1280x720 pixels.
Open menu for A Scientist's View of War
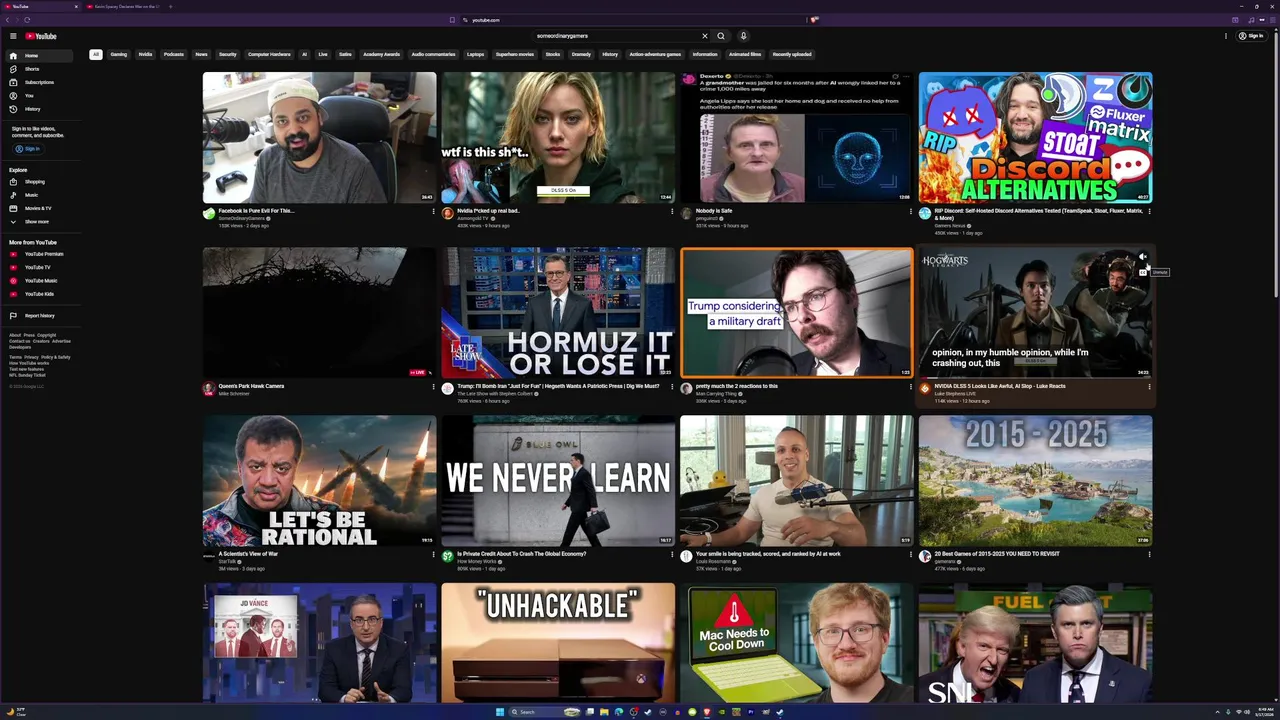pyautogui.click(x=433, y=554)
